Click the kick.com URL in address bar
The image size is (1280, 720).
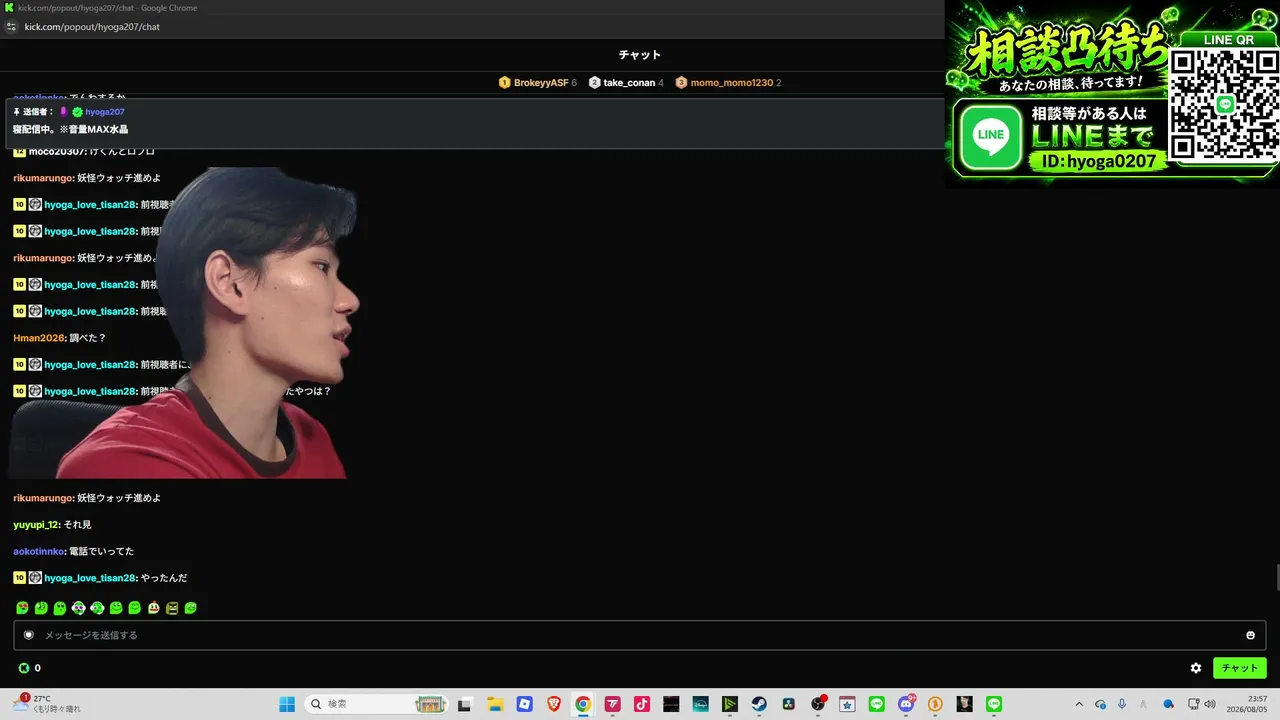click(92, 27)
